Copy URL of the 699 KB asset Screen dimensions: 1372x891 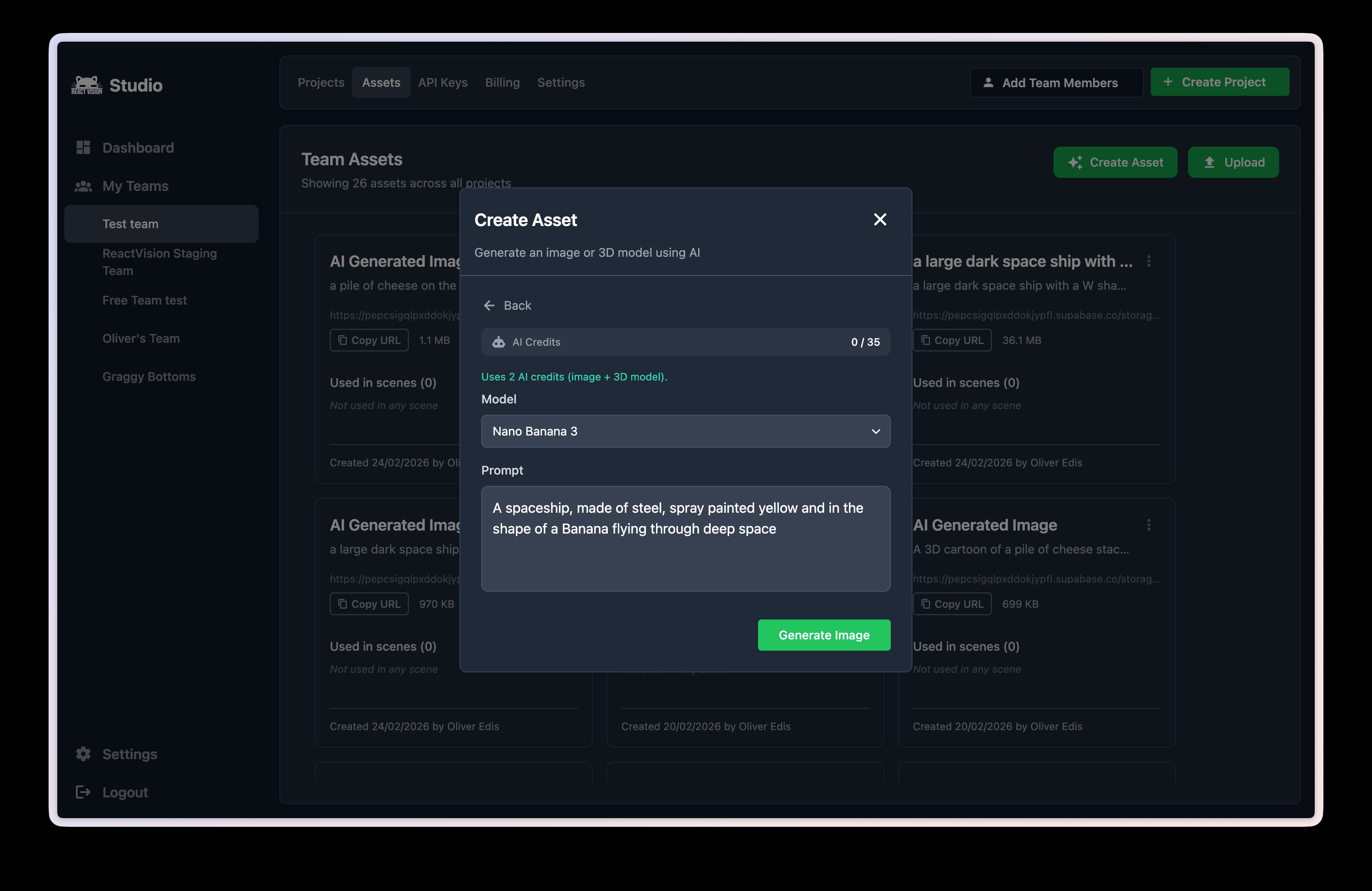[952, 604]
